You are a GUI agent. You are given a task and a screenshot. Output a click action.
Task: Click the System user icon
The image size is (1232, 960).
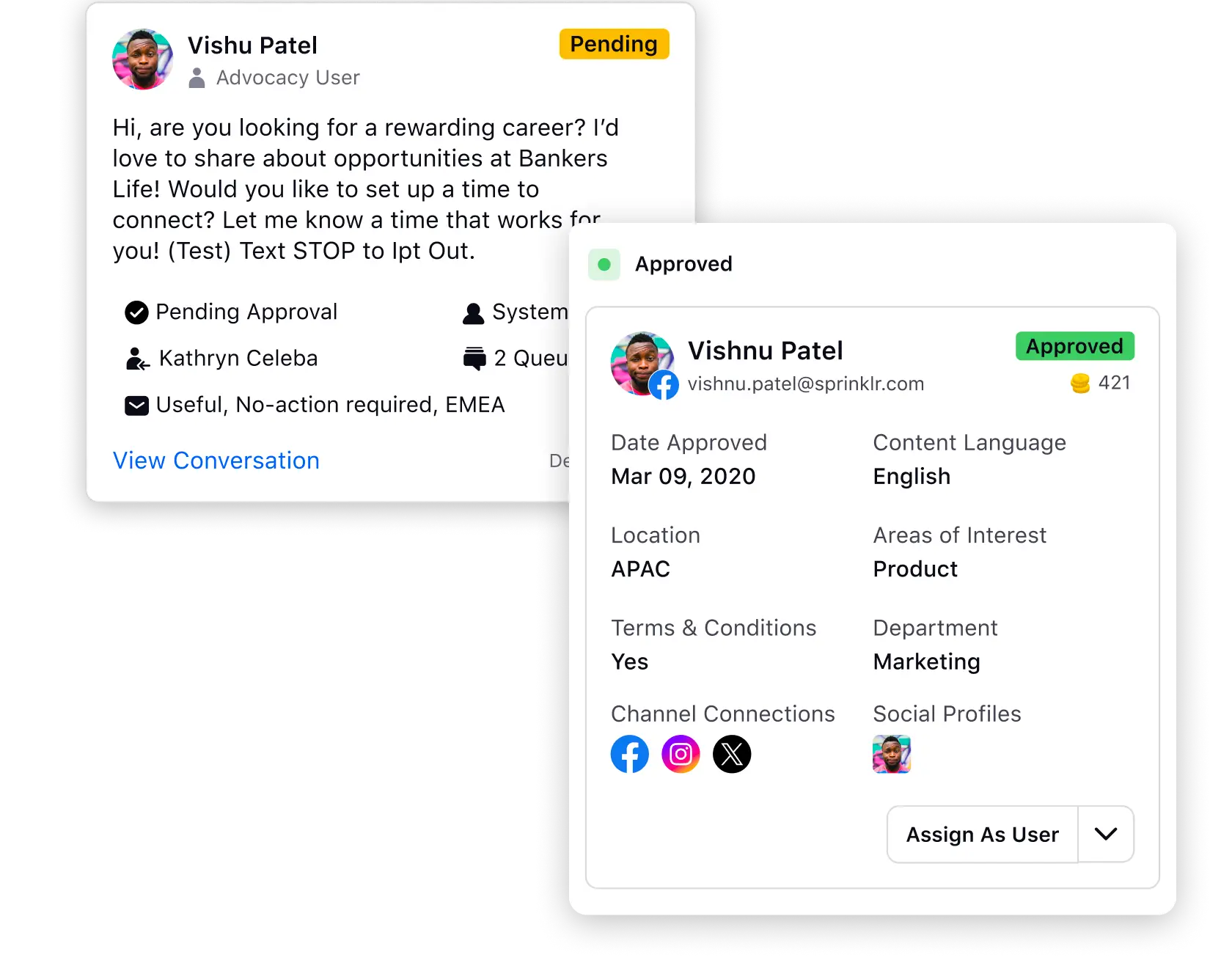[x=474, y=313]
